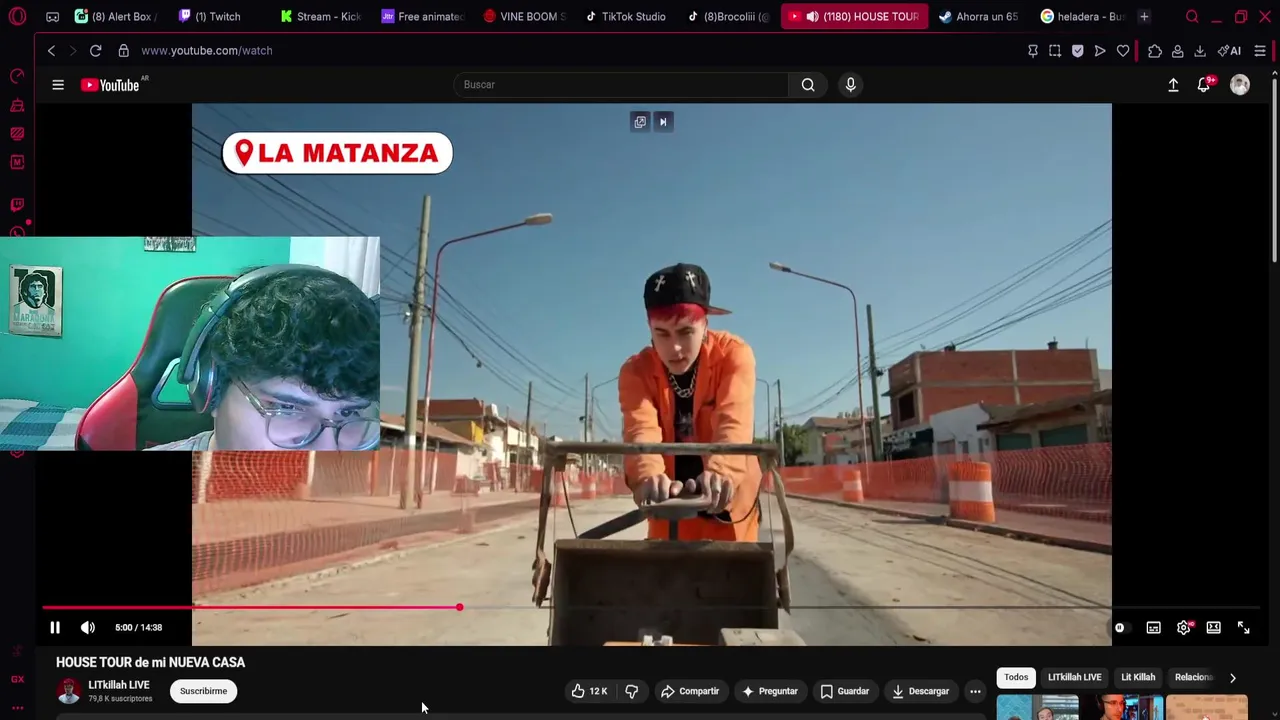Screen dimensions: 1280x720
Task: Switch to the VINE BOOM tab
Action: pyautogui.click(x=525, y=17)
